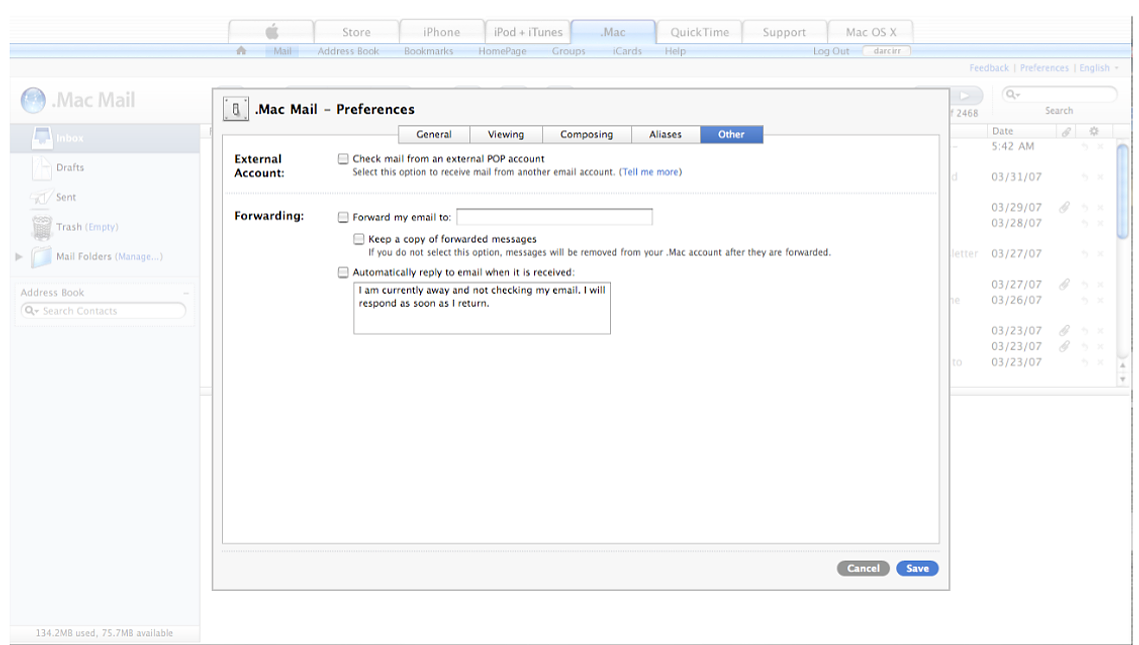
Task: Click the reply arrow on the 03/29/07 message
Action: [1085, 208]
